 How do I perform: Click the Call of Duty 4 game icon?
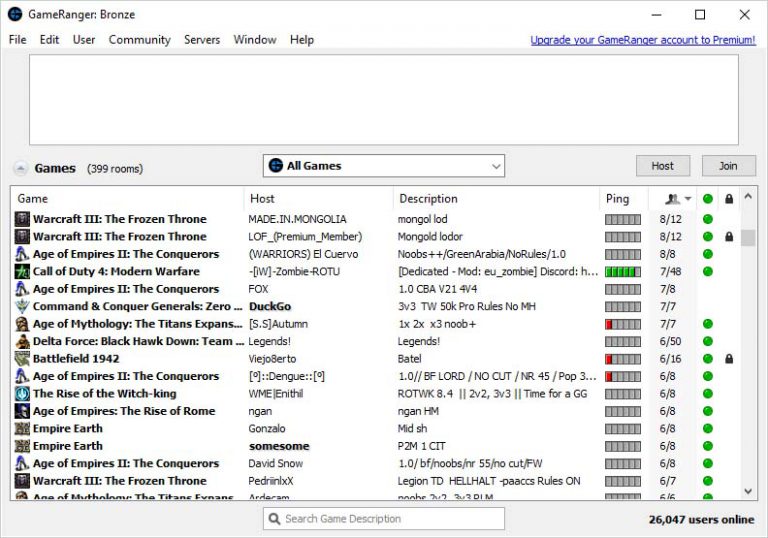point(22,272)
